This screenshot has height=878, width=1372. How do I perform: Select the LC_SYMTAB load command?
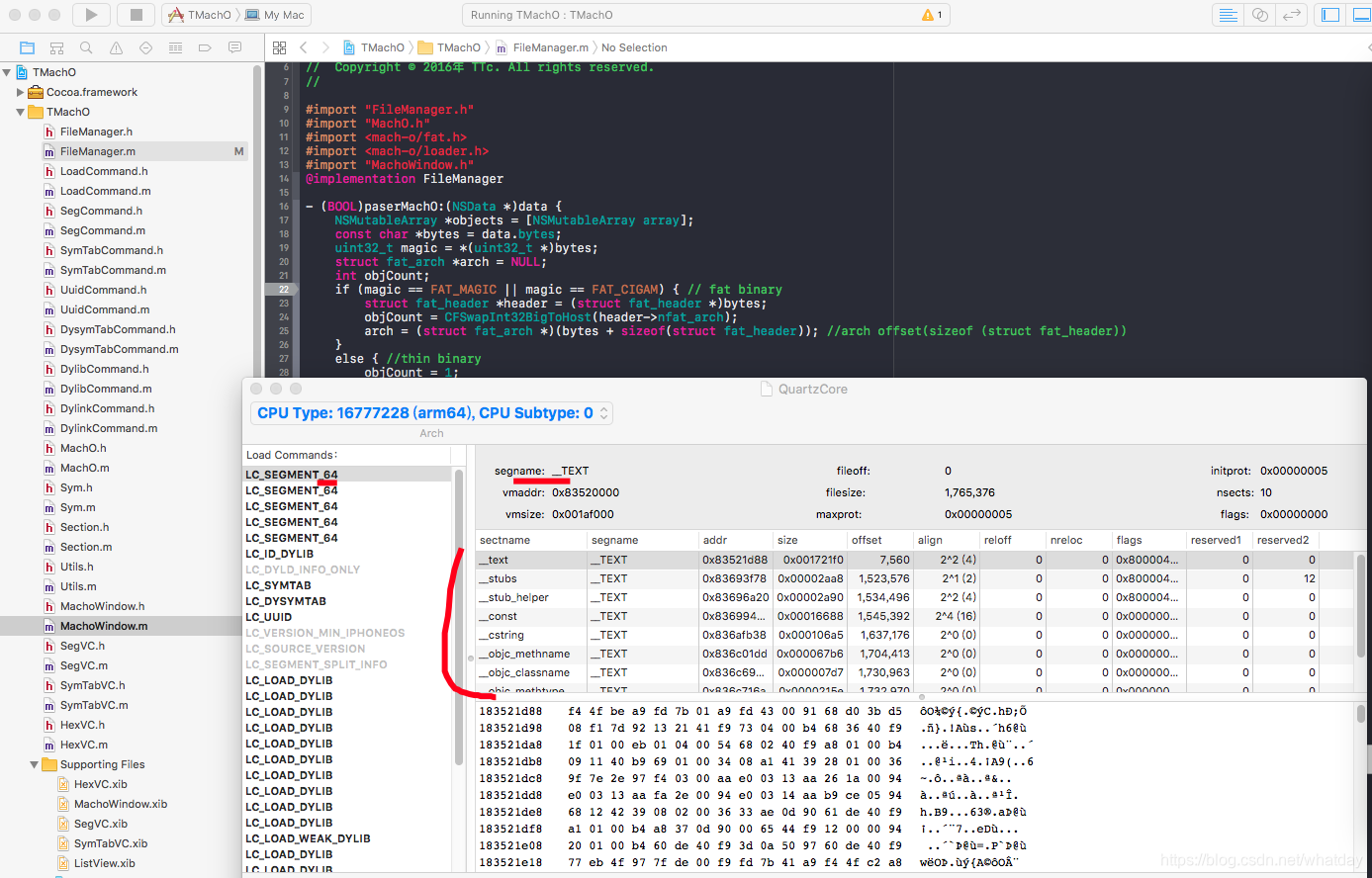(x=278, y=585)
